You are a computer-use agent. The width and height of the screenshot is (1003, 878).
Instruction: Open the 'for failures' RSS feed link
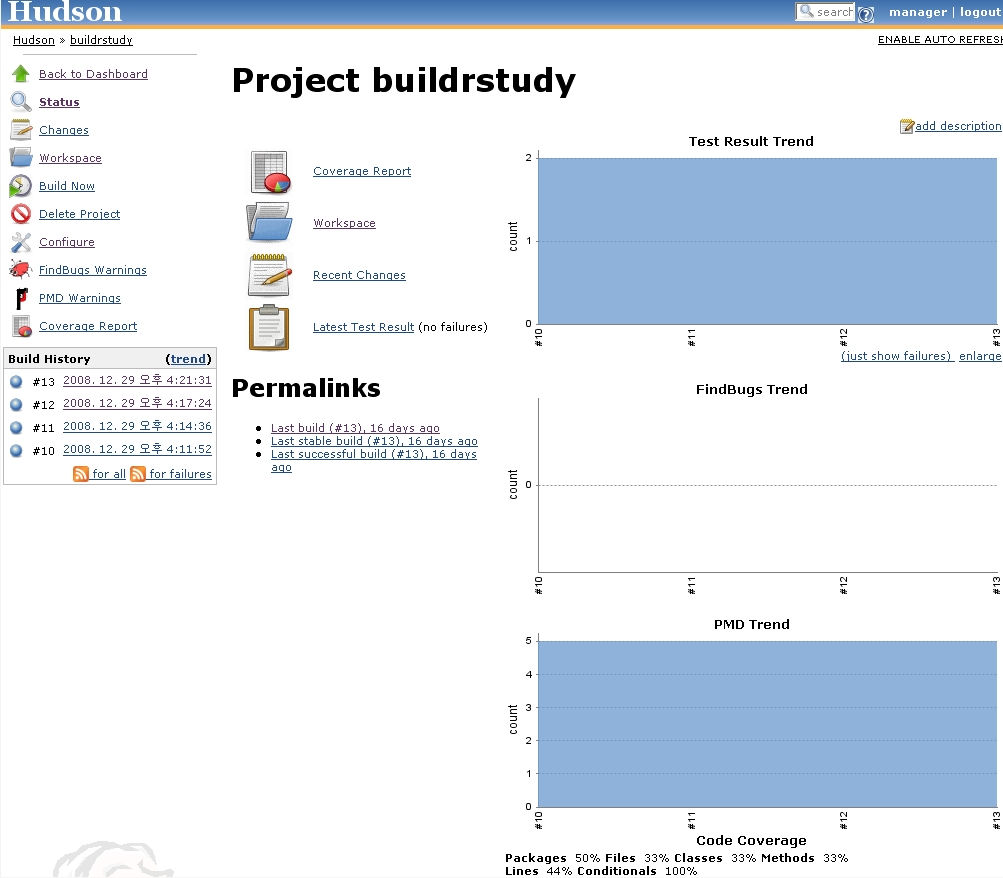[180, 474]
